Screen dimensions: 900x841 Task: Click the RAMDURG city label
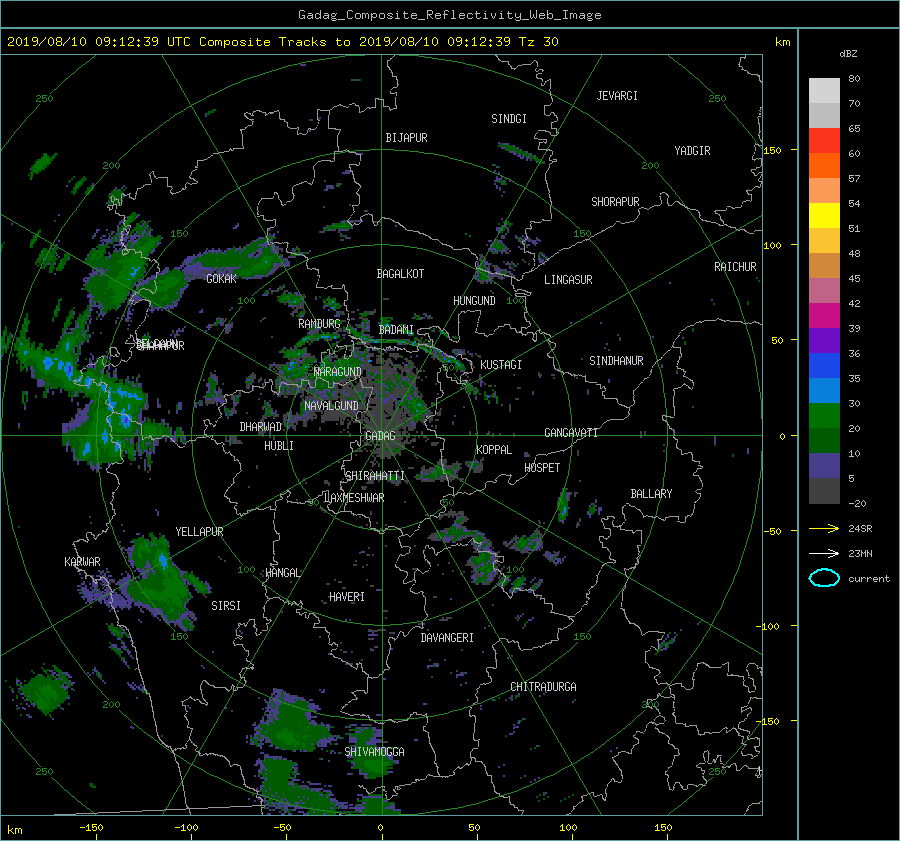tap(319, 324)
